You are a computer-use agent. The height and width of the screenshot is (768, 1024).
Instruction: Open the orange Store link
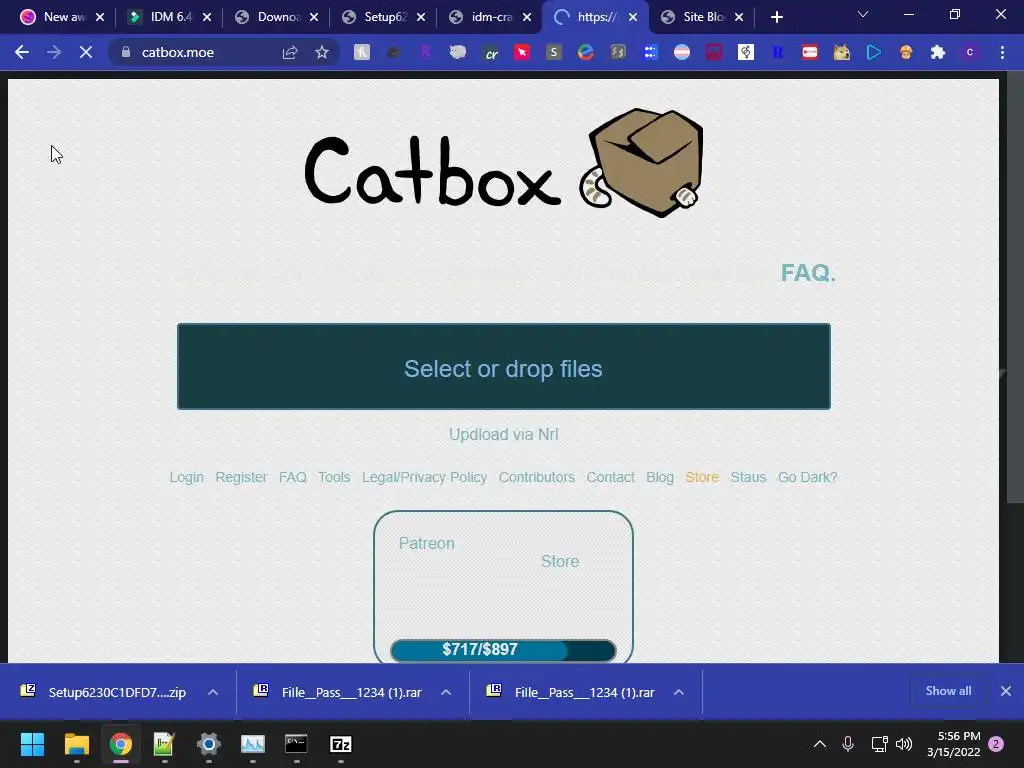pos(702,477)
